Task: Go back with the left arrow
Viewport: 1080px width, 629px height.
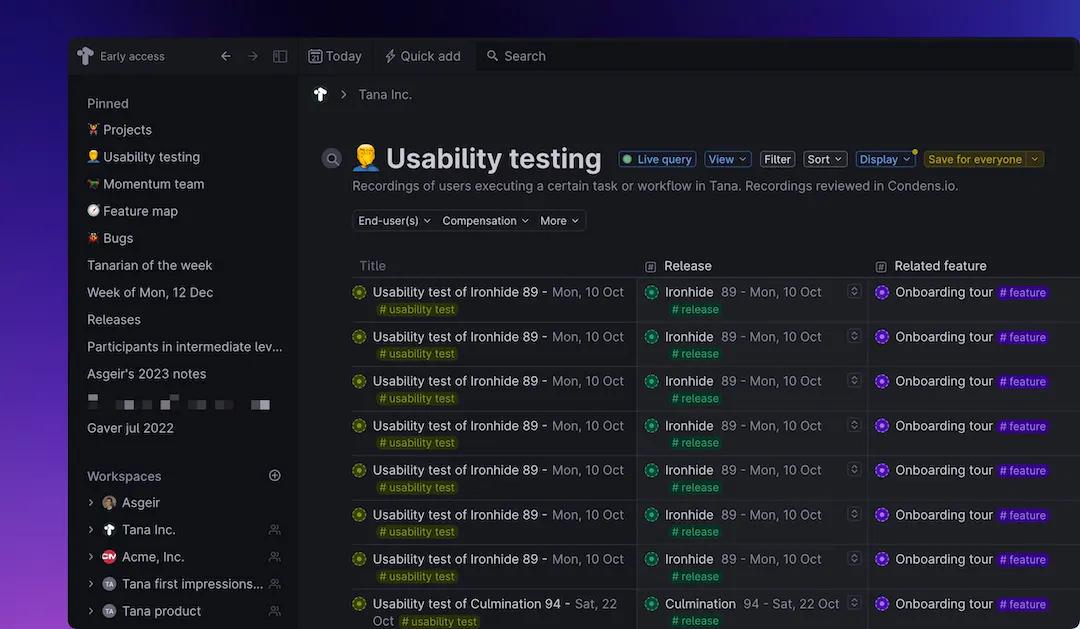Action: [x=225, y=56]
